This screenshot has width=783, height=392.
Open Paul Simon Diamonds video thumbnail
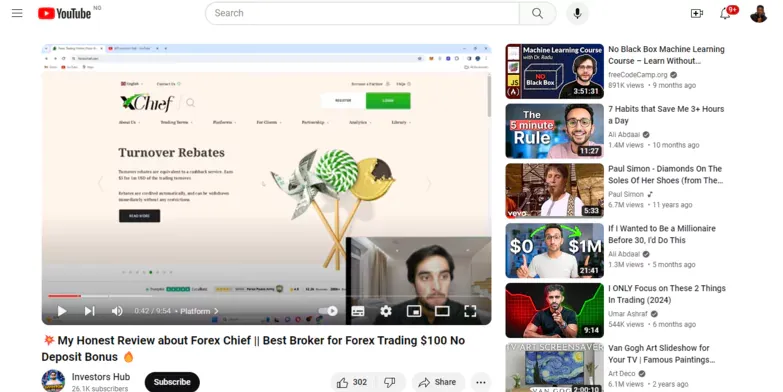(554, 191)
